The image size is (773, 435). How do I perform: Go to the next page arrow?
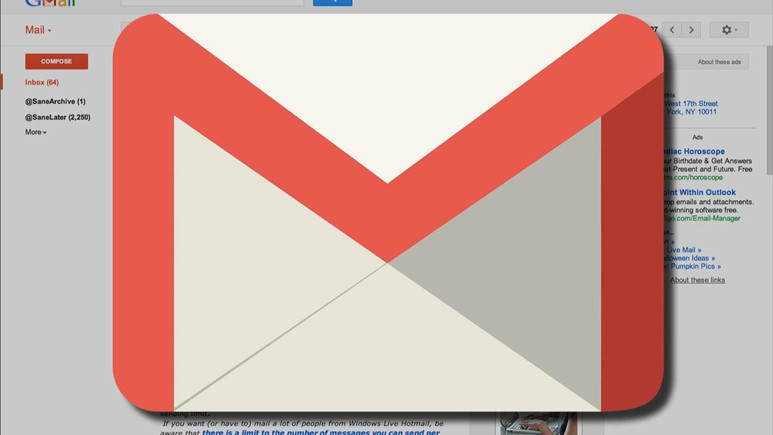click(691, 30)
